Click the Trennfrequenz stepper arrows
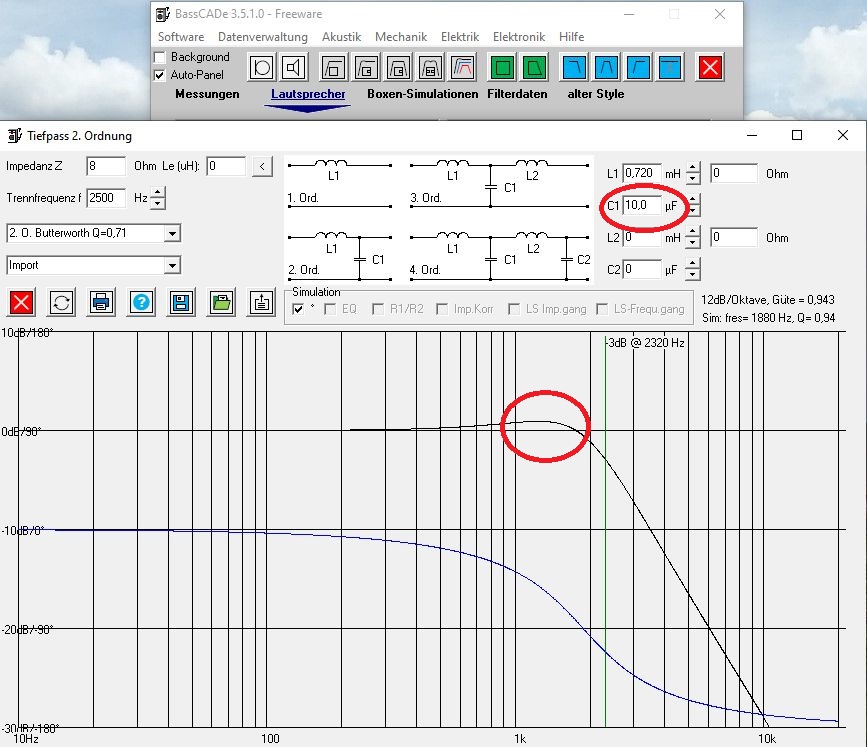The height and width of the screenshot is (747, 867). point(157,198)
